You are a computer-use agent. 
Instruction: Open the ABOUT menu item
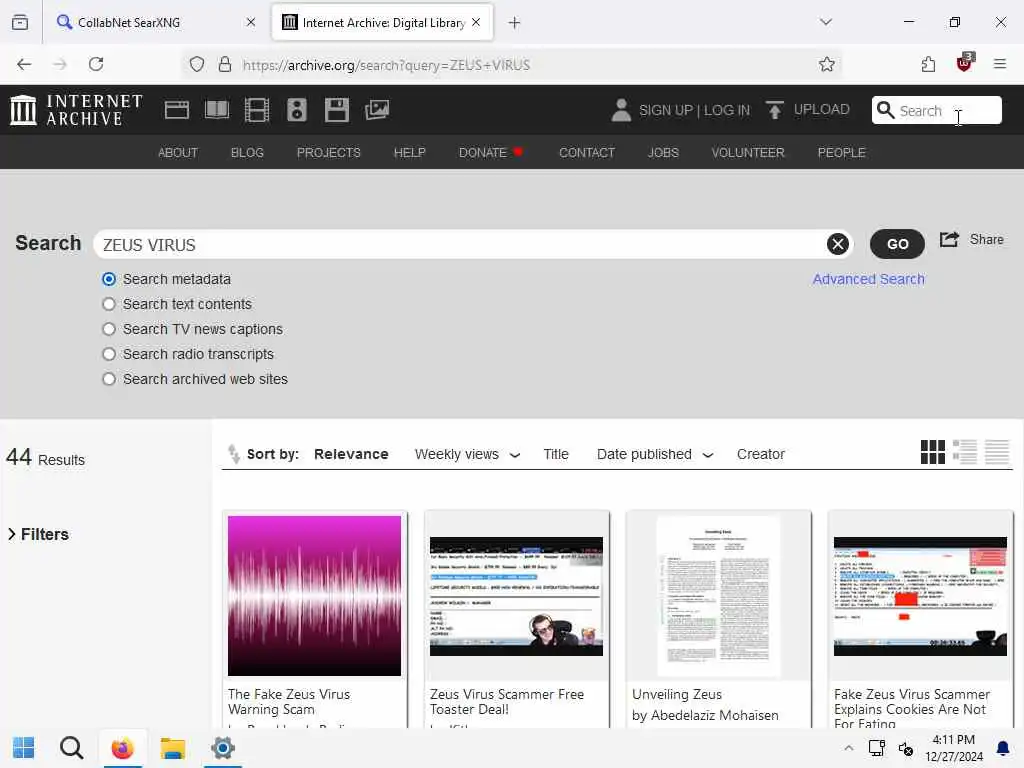[x=178, y=153]
